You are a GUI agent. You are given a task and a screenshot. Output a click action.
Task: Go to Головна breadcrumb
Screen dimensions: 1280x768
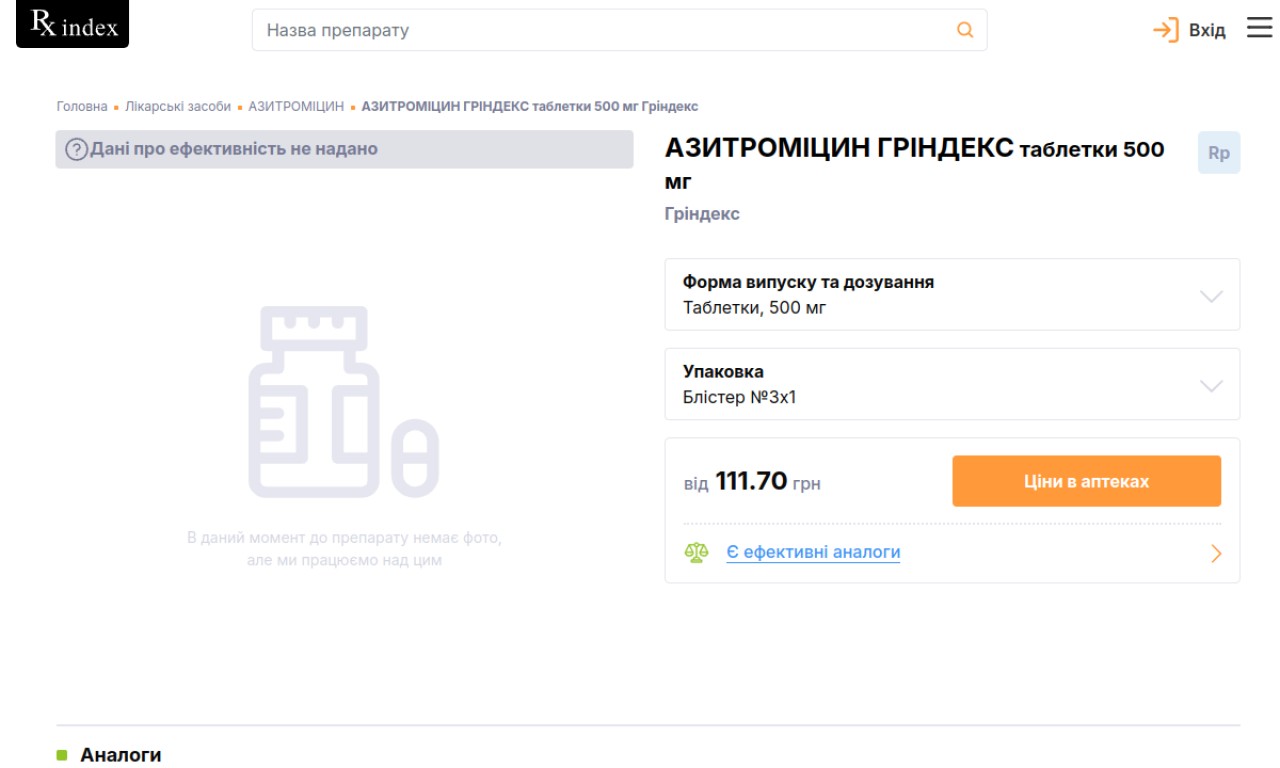[x=81, y=106]
